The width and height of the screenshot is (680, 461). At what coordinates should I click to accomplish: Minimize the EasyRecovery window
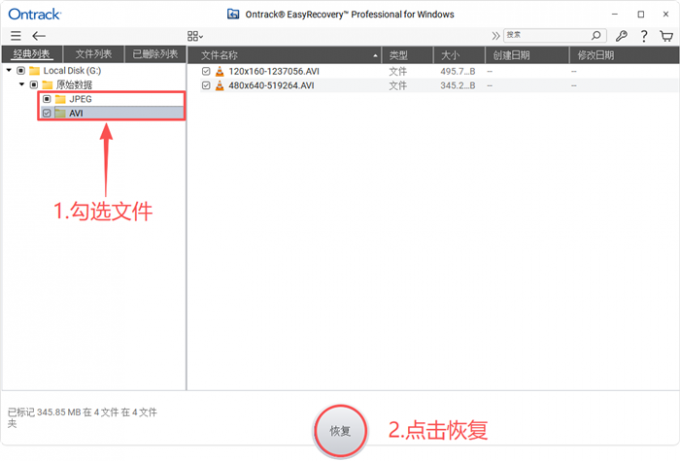coord(615,14)
